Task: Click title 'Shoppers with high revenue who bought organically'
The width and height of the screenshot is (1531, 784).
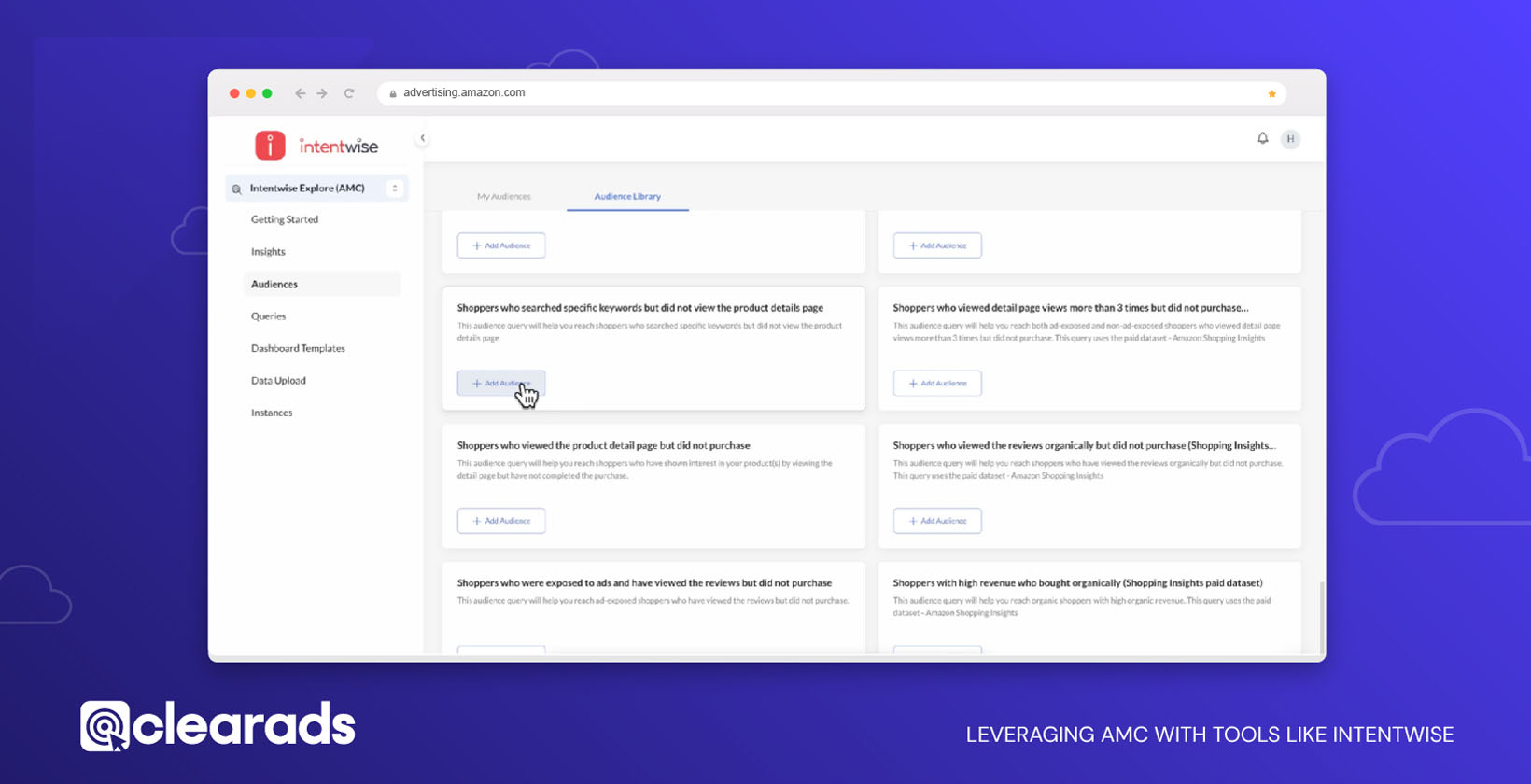Action: click(x=1077, y=583)
